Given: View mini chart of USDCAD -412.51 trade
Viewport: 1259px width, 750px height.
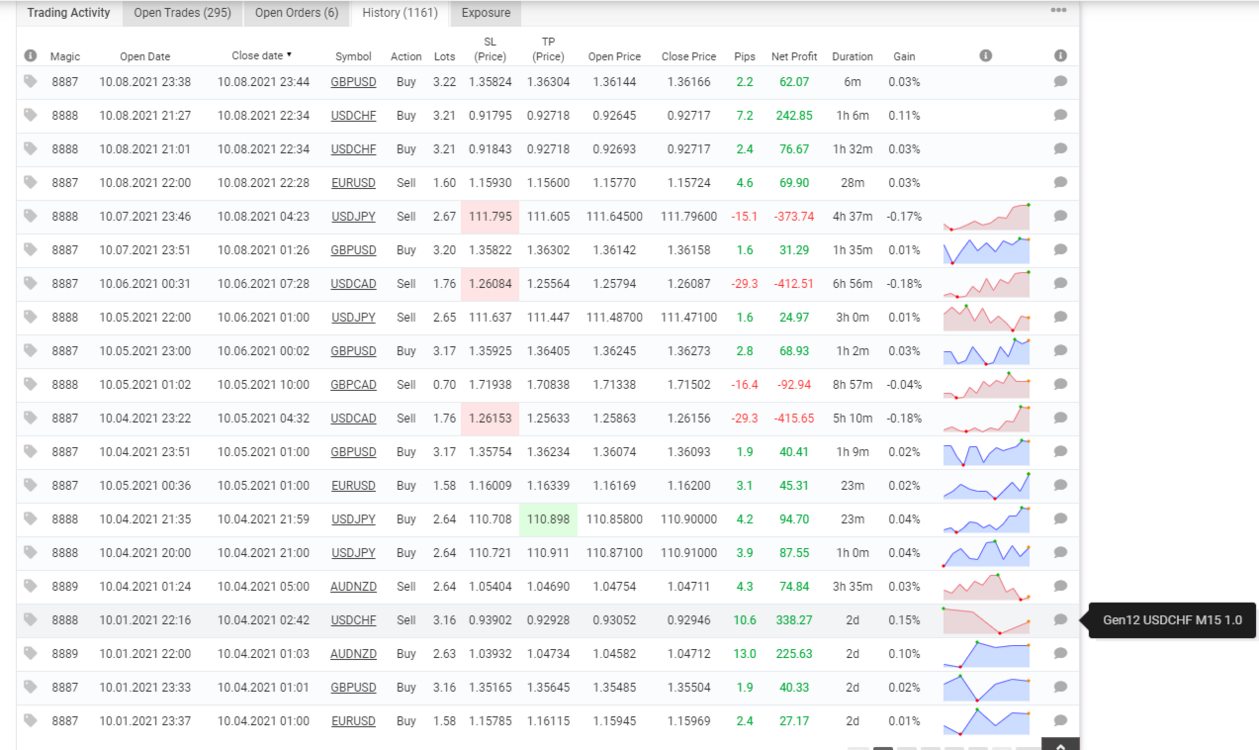Looking at the screenshot, I should tap(986, 284).
